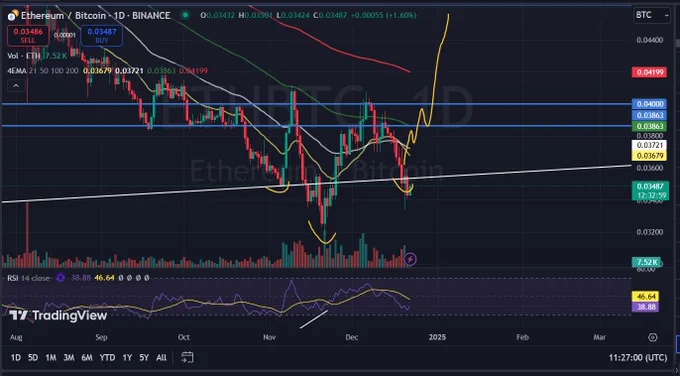
Task: Click the purple lightning bolt event icon
Action: click(x=410, y=260)
